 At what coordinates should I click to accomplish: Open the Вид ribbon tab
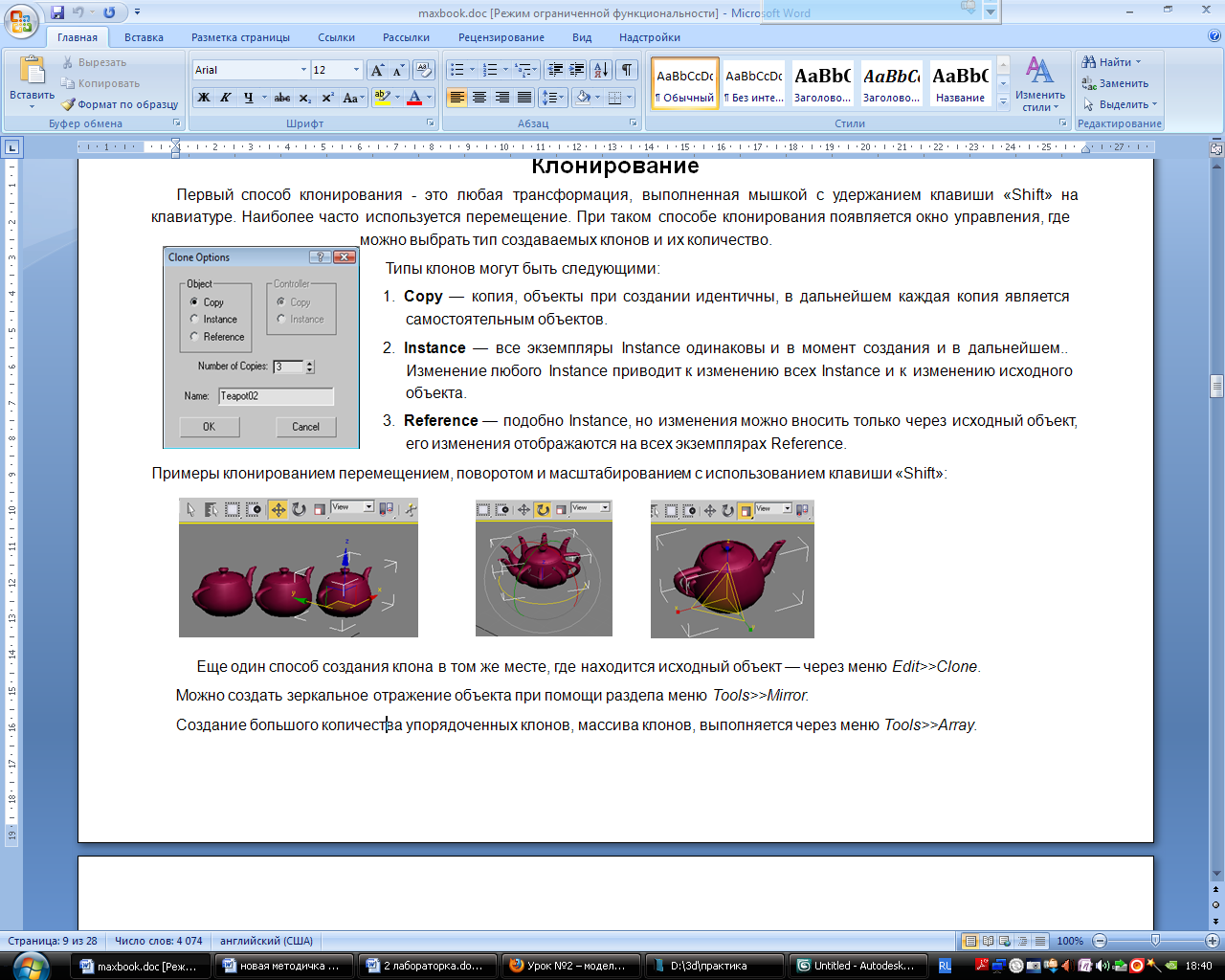click(582, 37)
